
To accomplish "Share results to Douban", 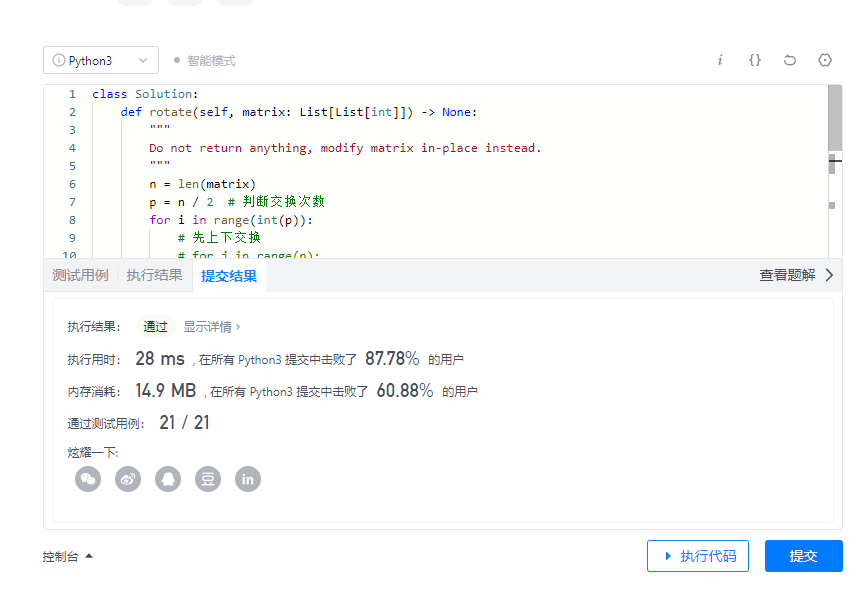I will click(207, 479).
